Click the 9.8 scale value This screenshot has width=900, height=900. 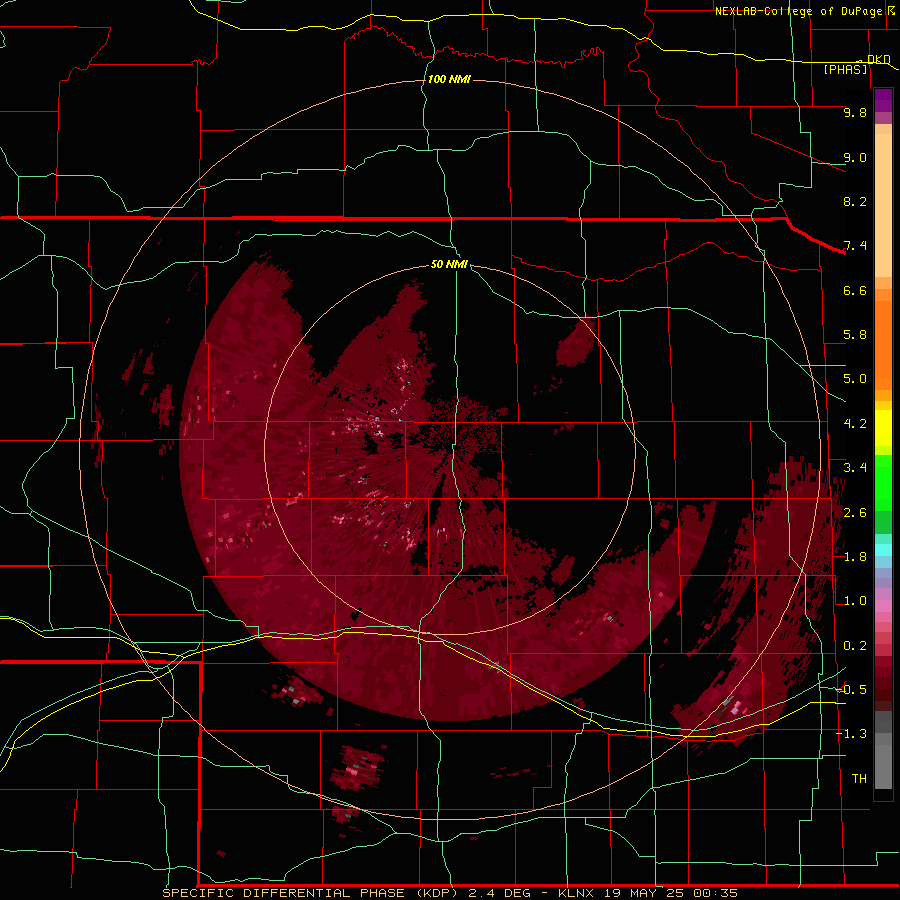[x=855, y=112]
